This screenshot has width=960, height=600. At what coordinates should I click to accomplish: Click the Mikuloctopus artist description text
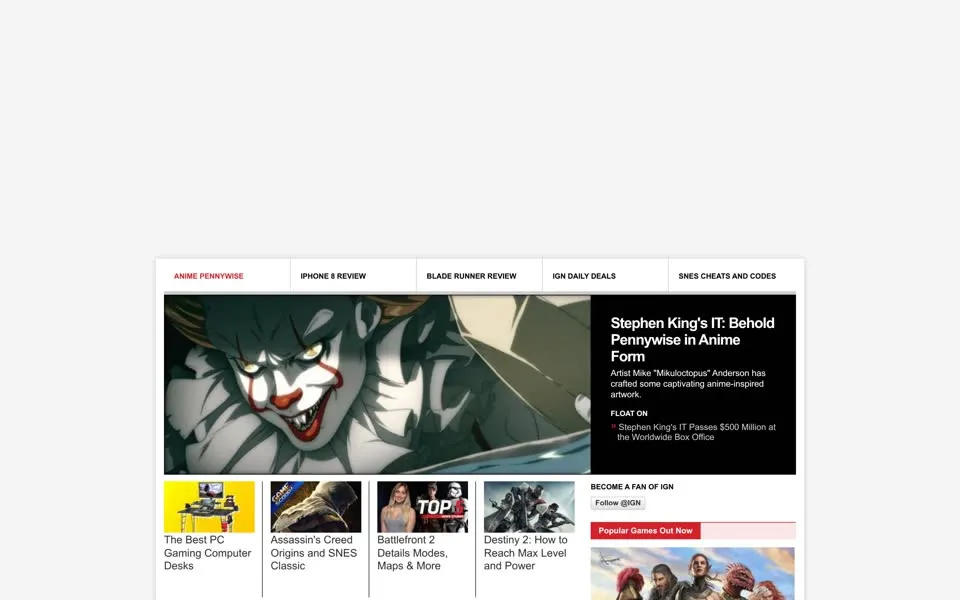(688, 384)
